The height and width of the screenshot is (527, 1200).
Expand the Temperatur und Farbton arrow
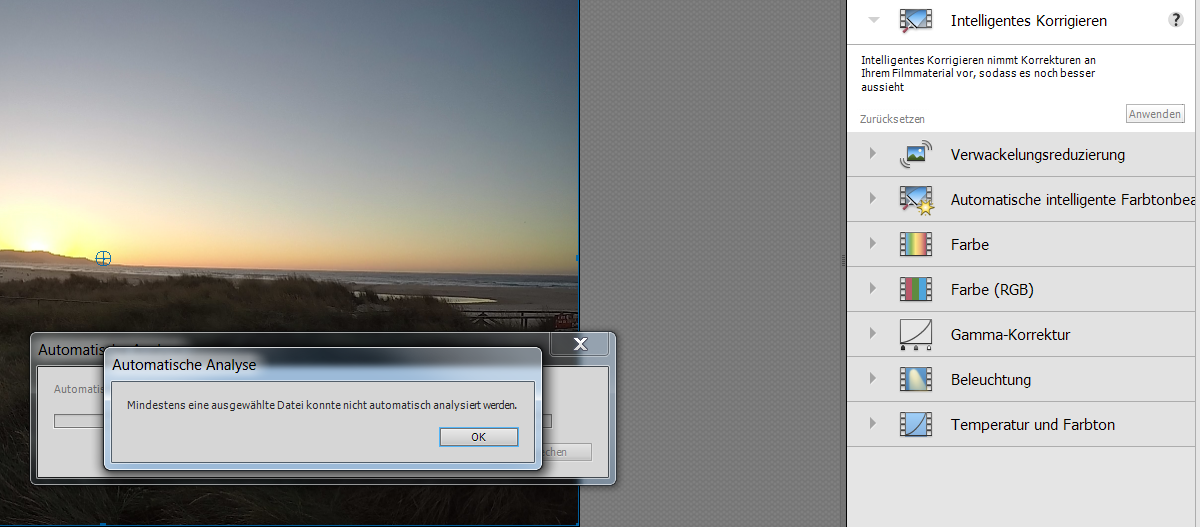click(x=873, y=424)
